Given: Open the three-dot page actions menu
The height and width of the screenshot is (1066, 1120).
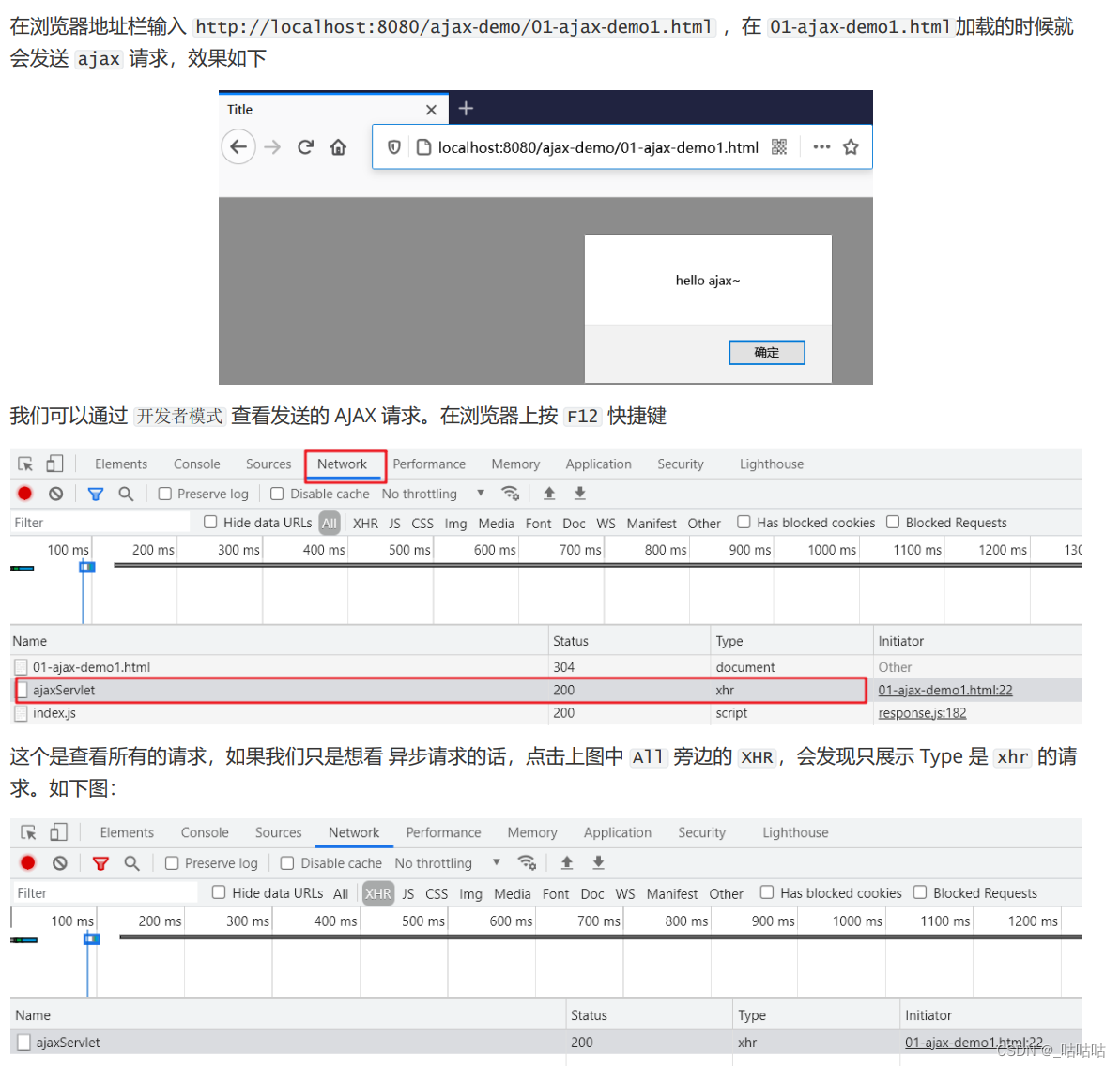Looking at the screenshot, I should pos(821,147).
